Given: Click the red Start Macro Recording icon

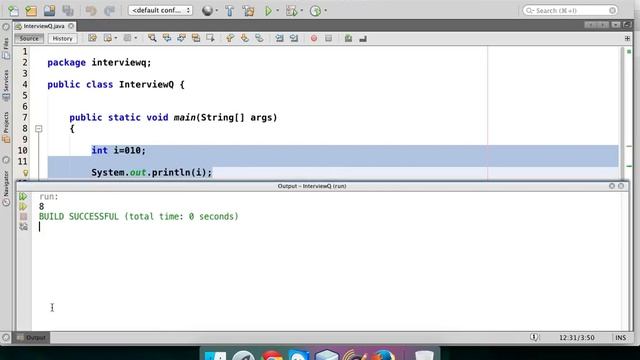Looking at the screenshot, I should 313,38.
